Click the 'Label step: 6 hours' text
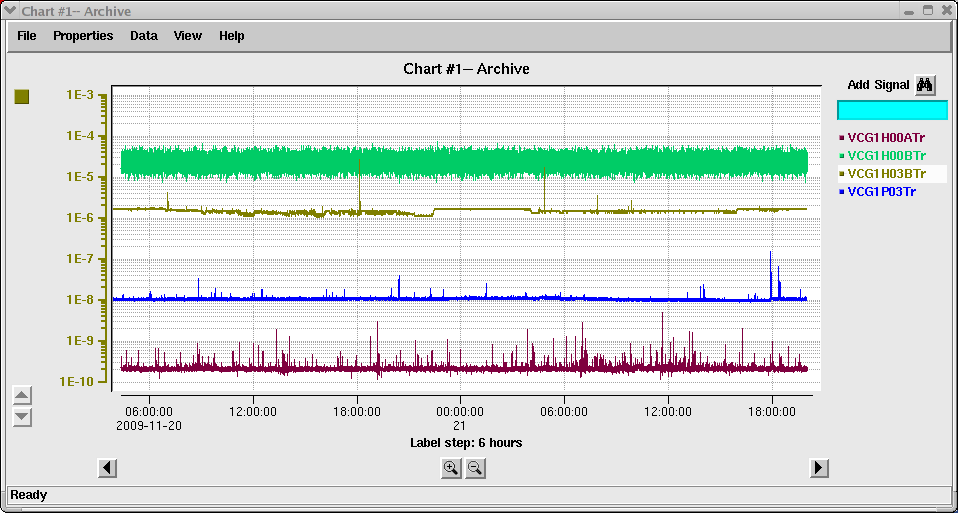The width and height of the screenshot is (958, 513). click(x=466, y=443)
